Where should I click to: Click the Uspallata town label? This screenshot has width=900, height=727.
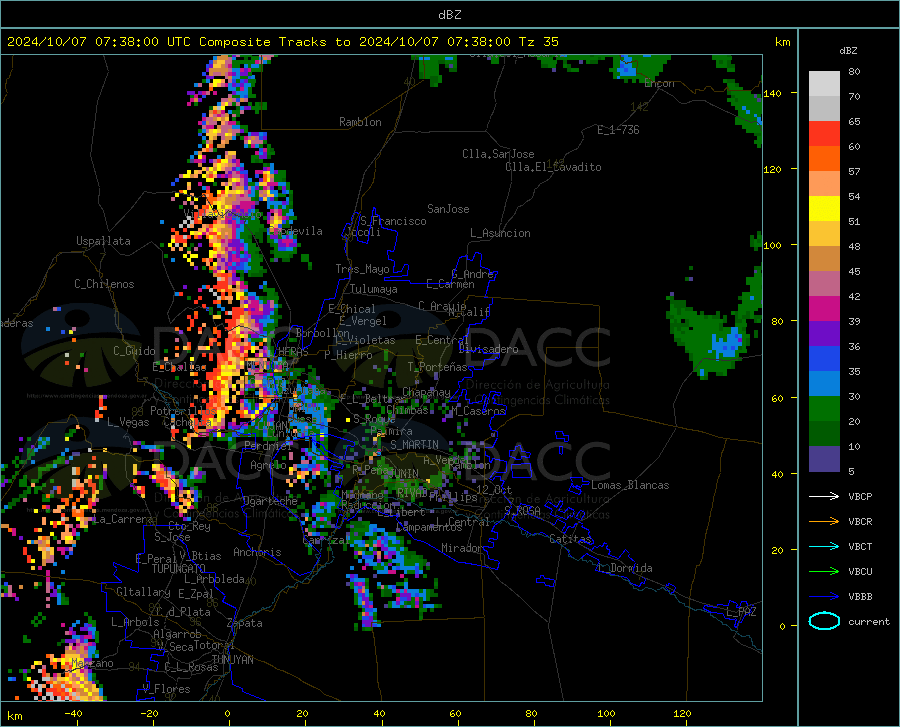(103, 241)
